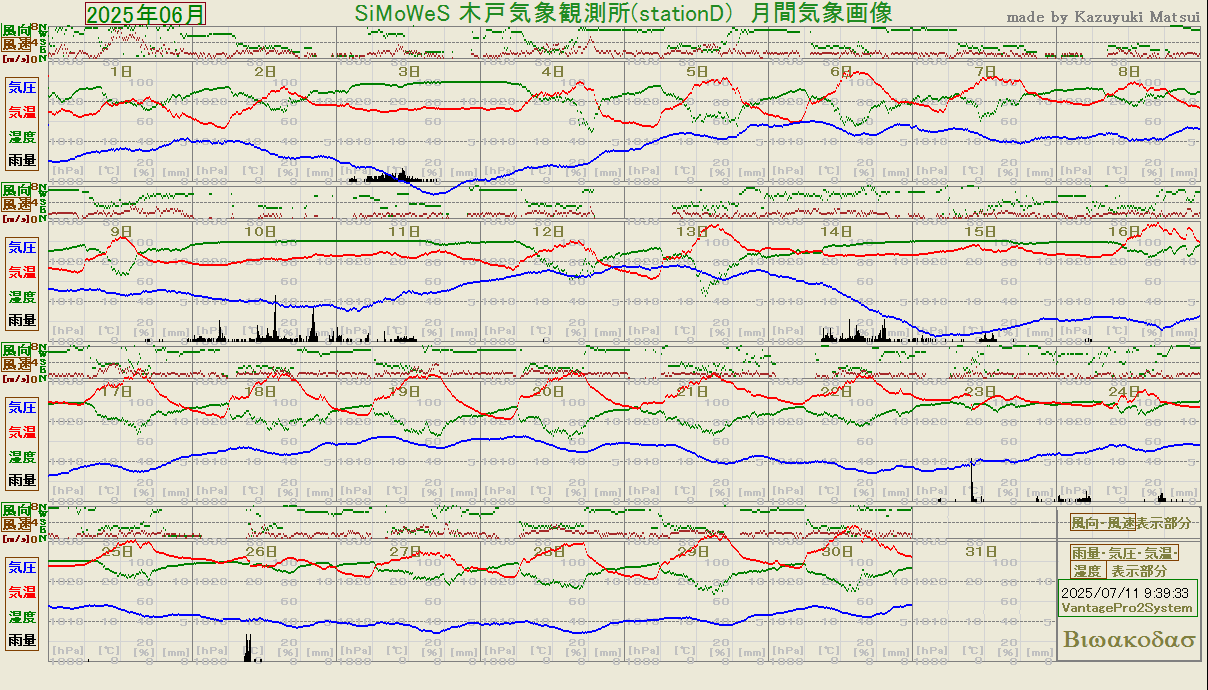Click the 'made by Kazuyuki Matsui' credit

click(x=1102, y=17)
